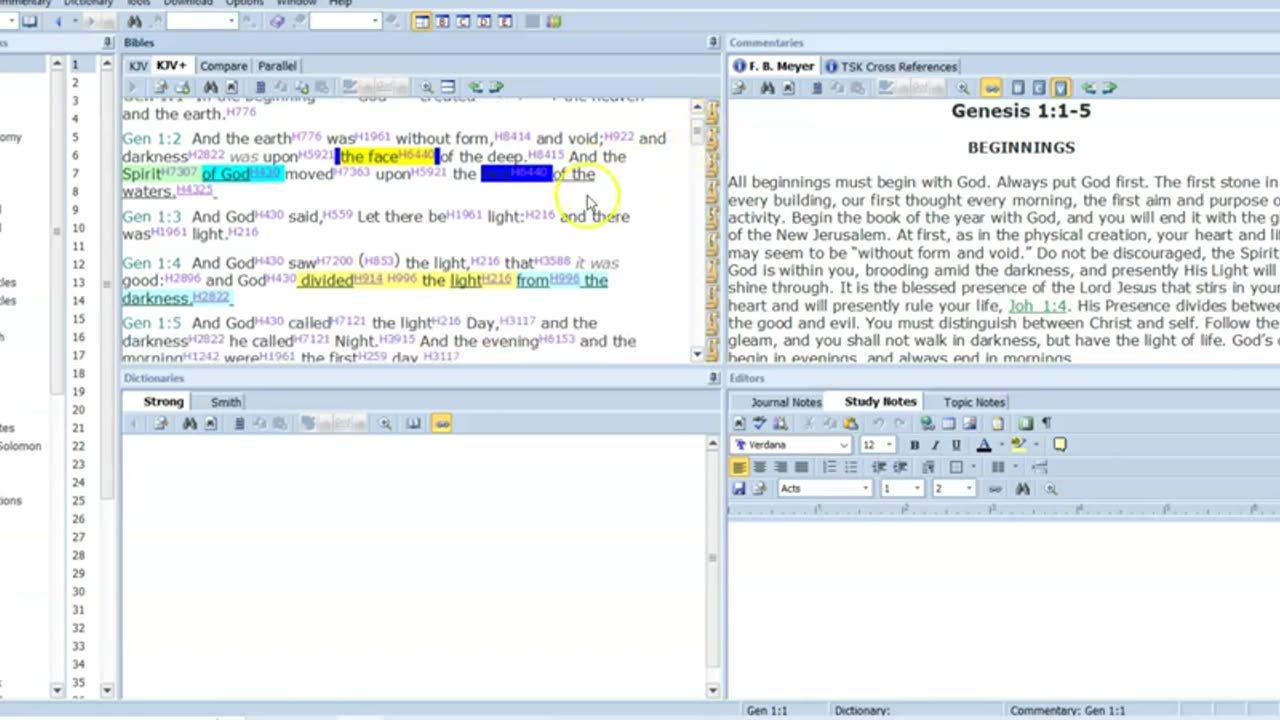The width and height of the screenshot is (1280, 720).
Task: Click the magnifier icon in Dictionaries toolbar
Action: [385, 423]
